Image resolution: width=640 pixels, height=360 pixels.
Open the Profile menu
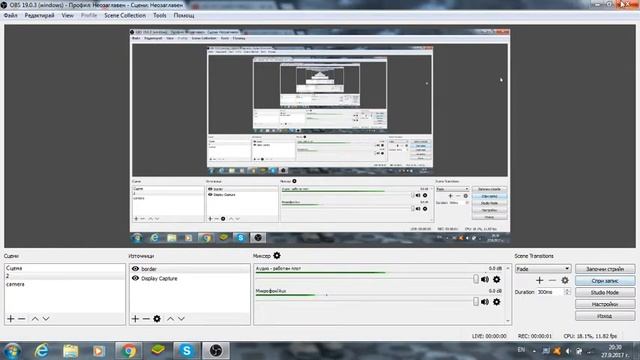(x=89, y=16)
